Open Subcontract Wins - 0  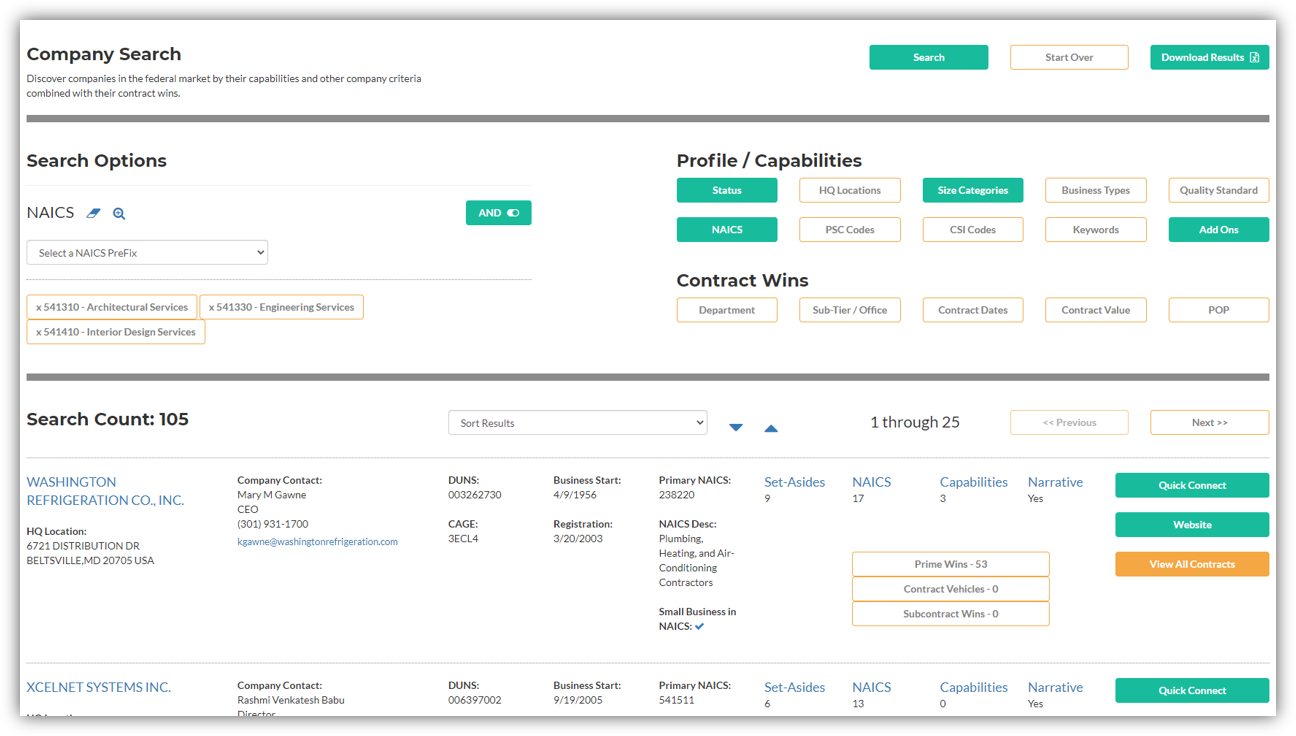click(951, 614)
